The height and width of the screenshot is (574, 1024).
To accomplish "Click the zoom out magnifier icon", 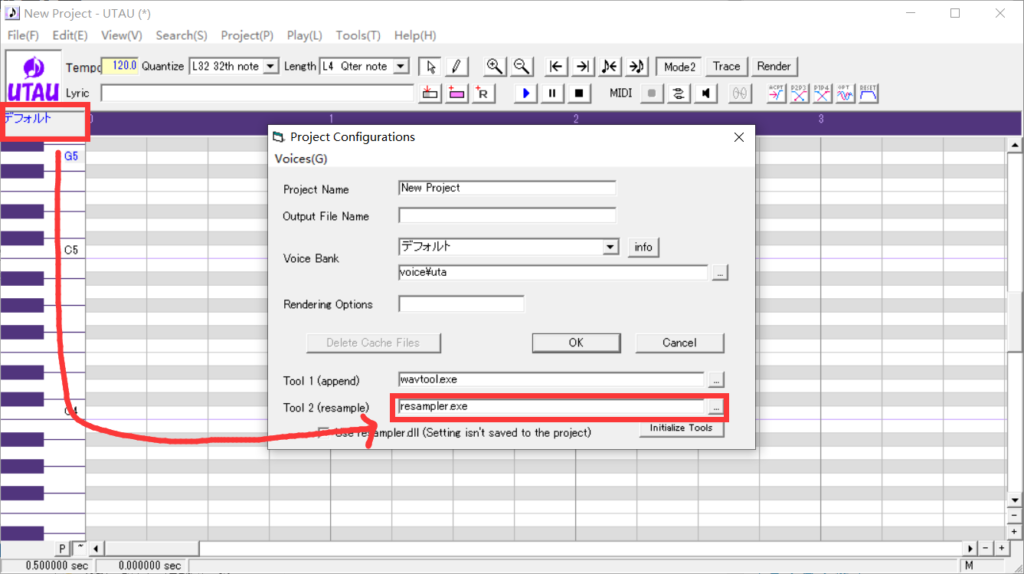I will click(521, 67).
